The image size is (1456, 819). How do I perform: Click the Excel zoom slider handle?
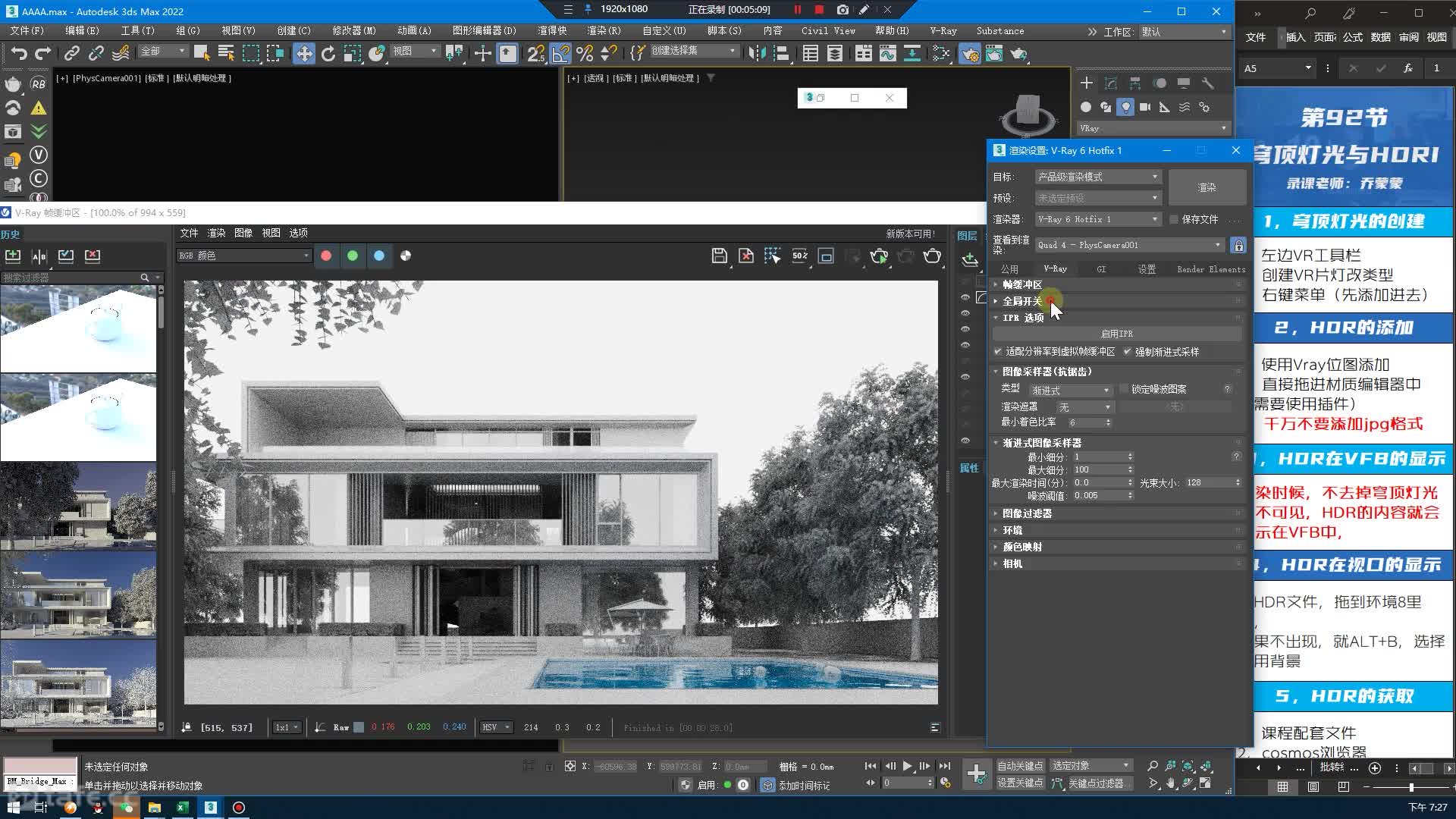point(1411,787)
